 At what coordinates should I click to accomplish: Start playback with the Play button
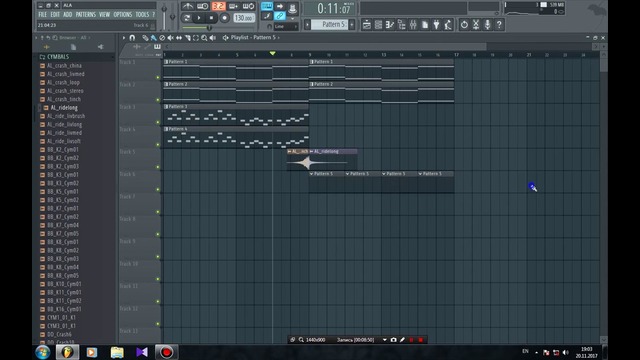(199, 18)
